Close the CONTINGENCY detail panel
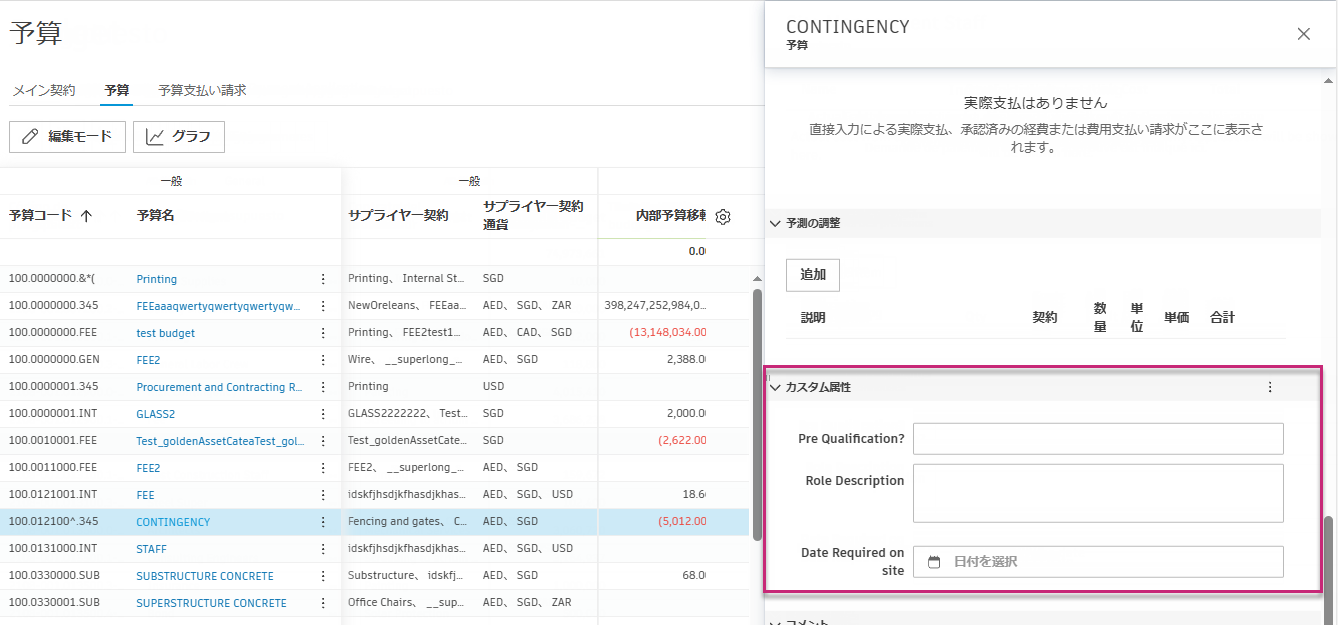 (x=1303, y=33)
